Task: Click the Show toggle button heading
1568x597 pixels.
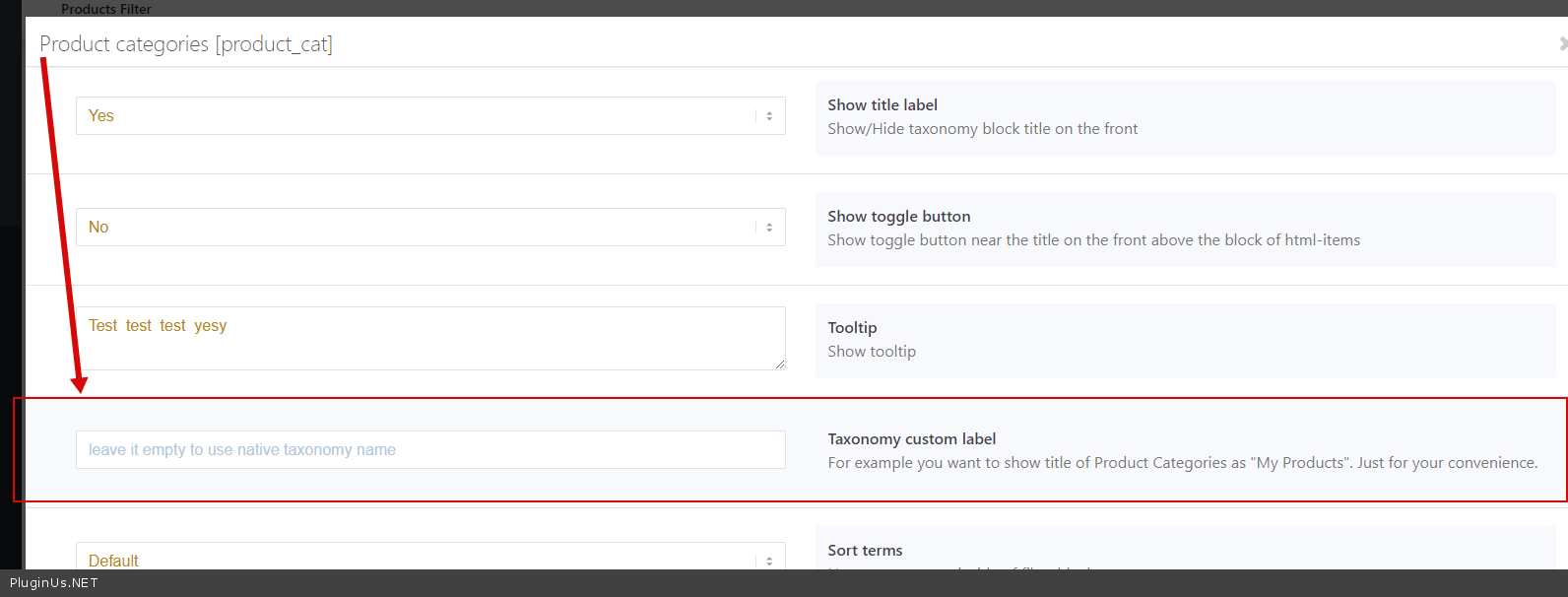Action: point(899,217)
